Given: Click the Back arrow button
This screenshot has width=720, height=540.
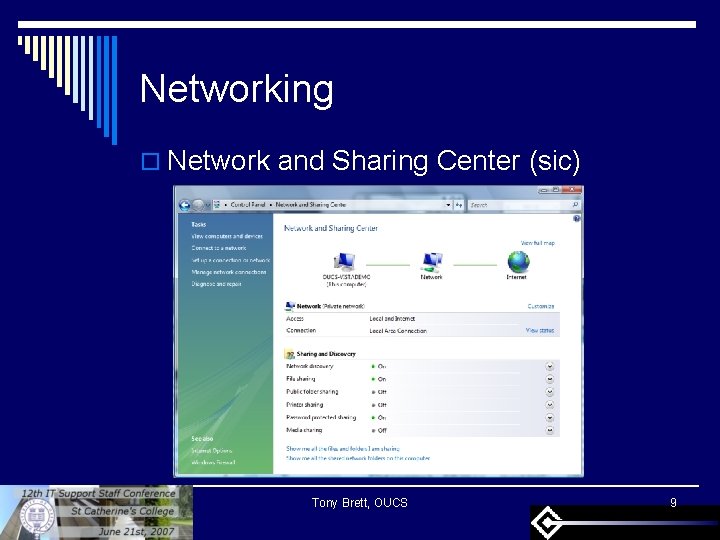Looking at the screenshot, I should [x=185, y=205].
